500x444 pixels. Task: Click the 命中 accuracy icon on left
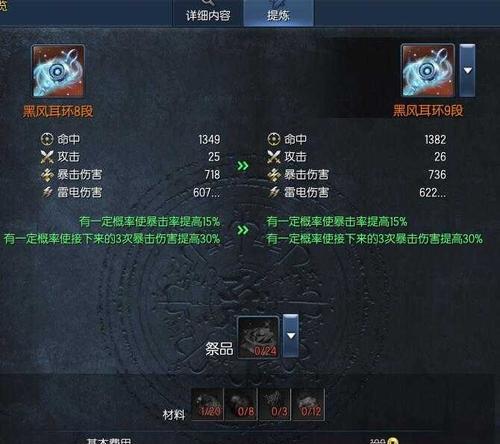tap(47, 139)
